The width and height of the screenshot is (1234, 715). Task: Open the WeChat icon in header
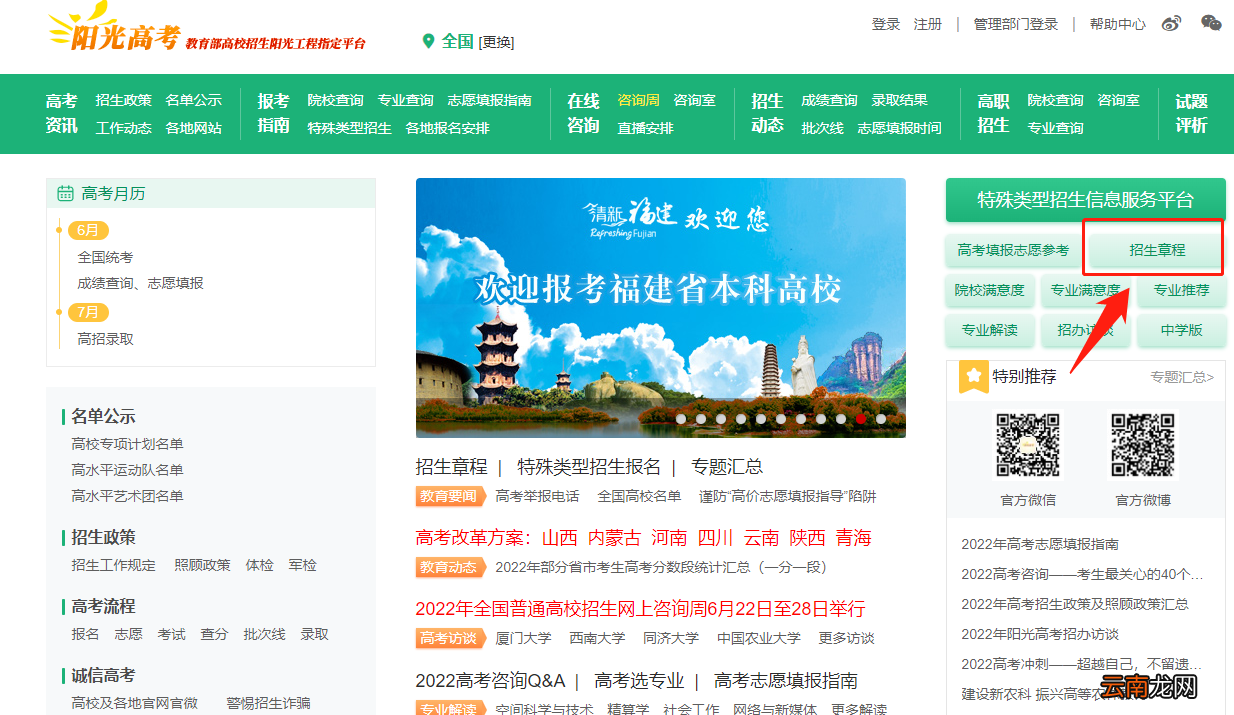tap(1211, 23)
